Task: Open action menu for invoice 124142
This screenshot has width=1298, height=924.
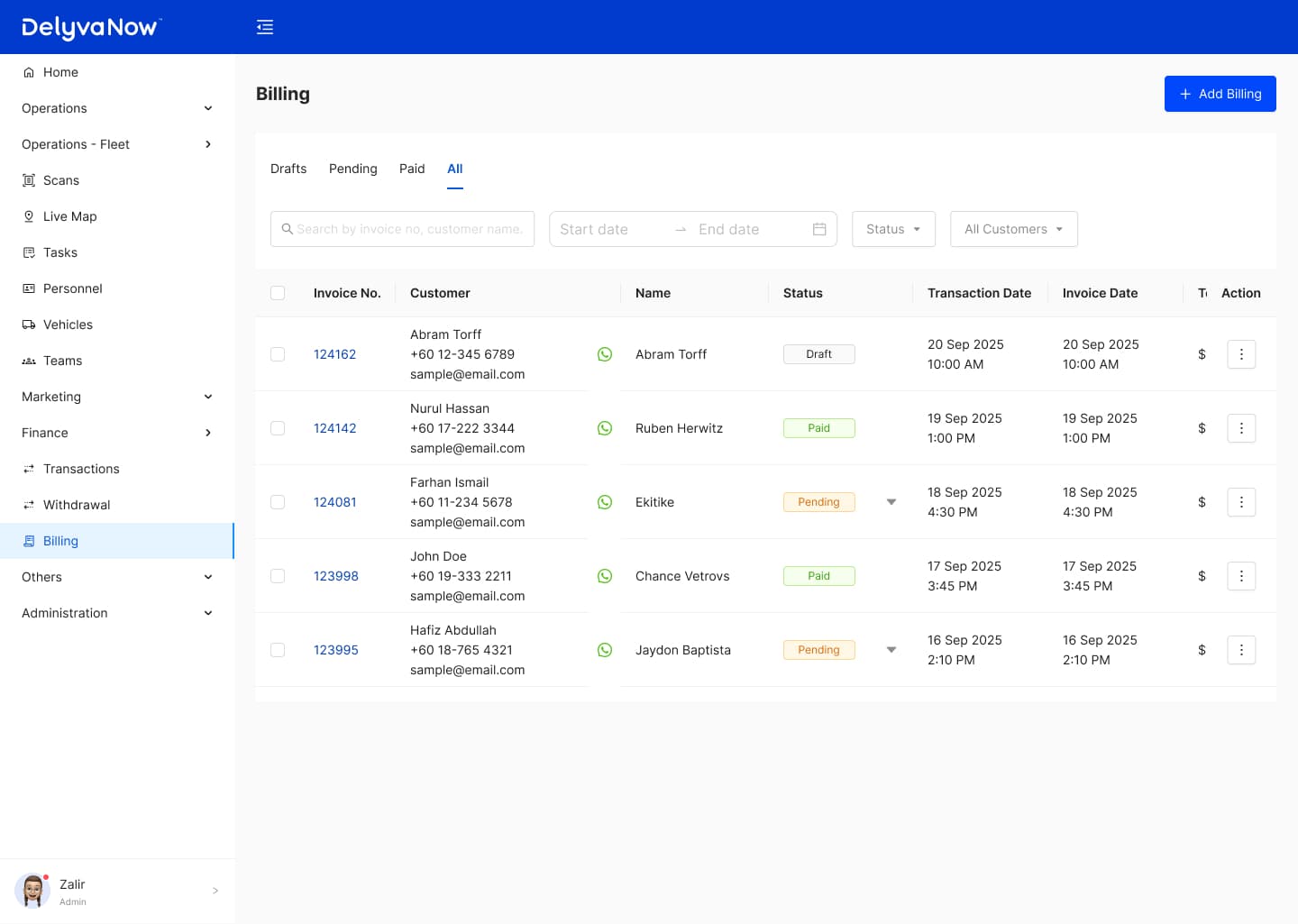Action: point(1241,428)
